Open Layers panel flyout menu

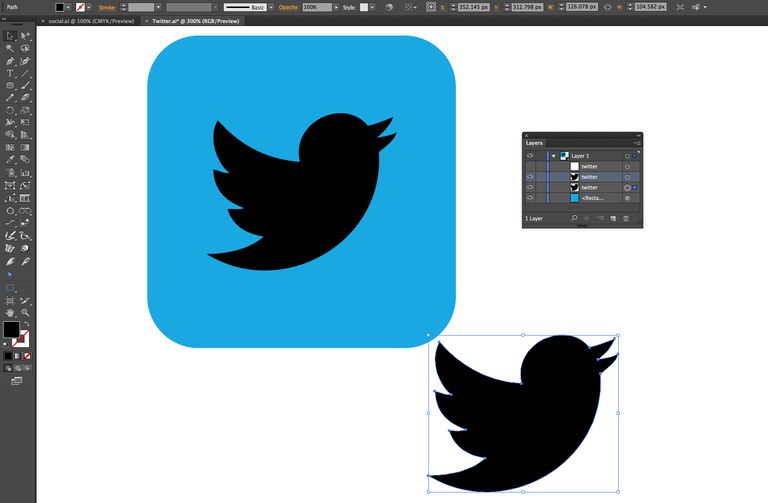click(637, 143)
